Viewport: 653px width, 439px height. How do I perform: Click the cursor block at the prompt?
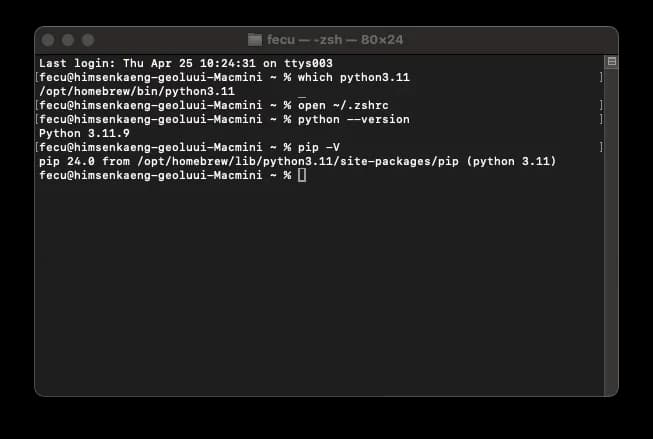point(301,175)
